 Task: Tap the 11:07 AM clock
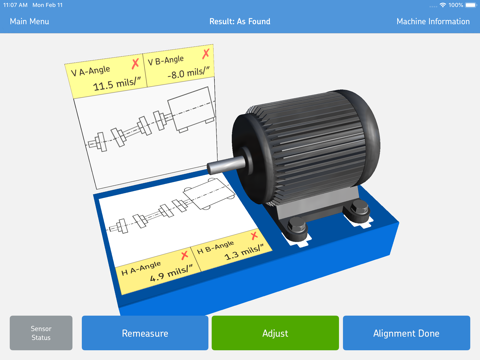[15, 5]
